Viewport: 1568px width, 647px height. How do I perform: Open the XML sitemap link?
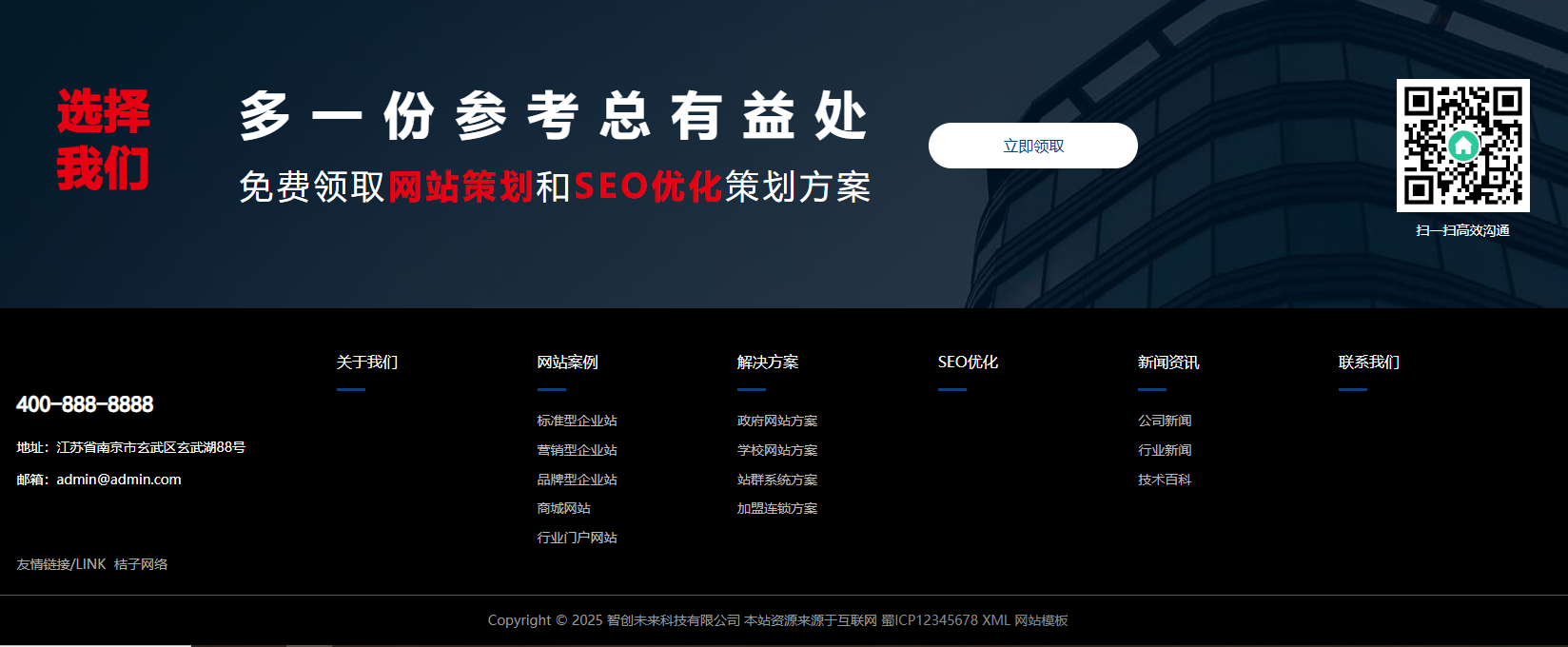tap(995, 620)
